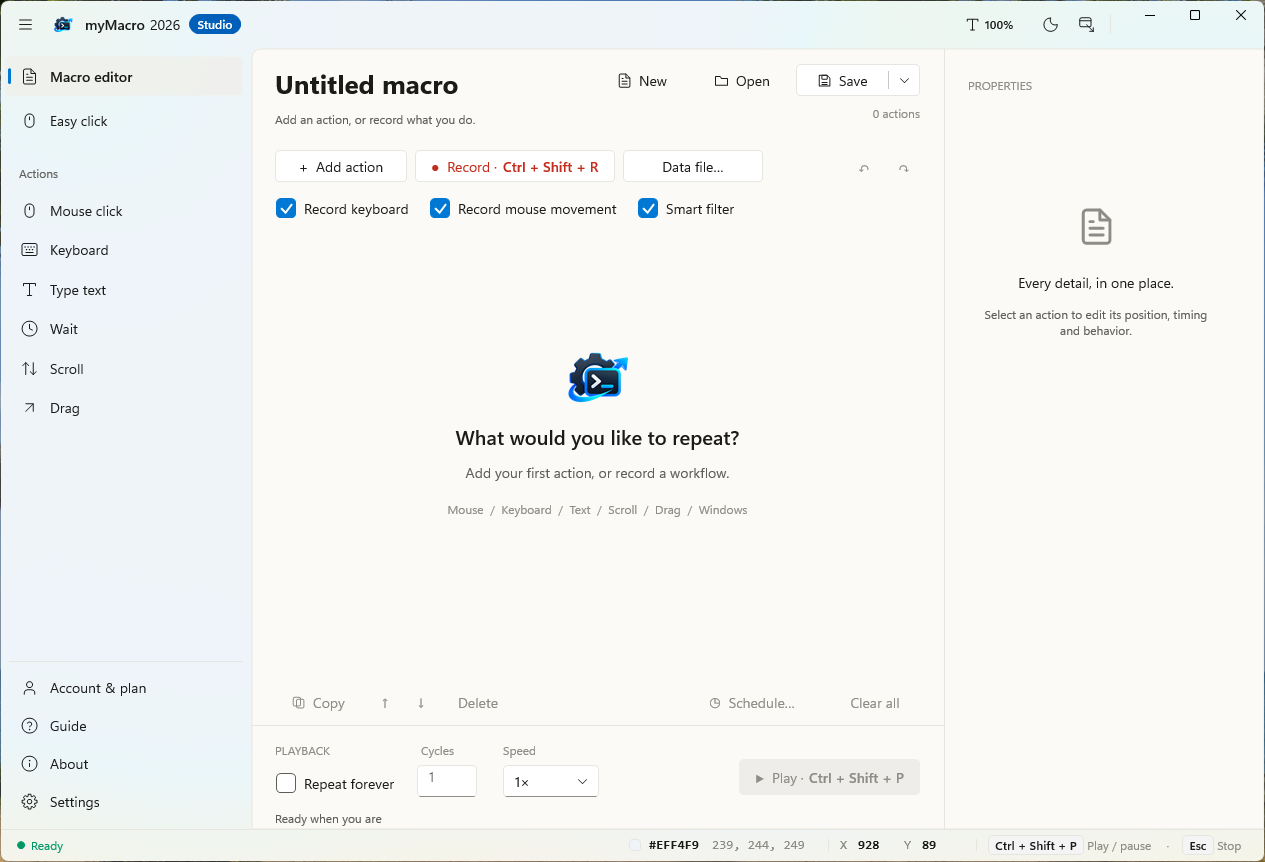This screenshot has width=1265, height=862.
Task: Save the macro
Action: [843, 81]
